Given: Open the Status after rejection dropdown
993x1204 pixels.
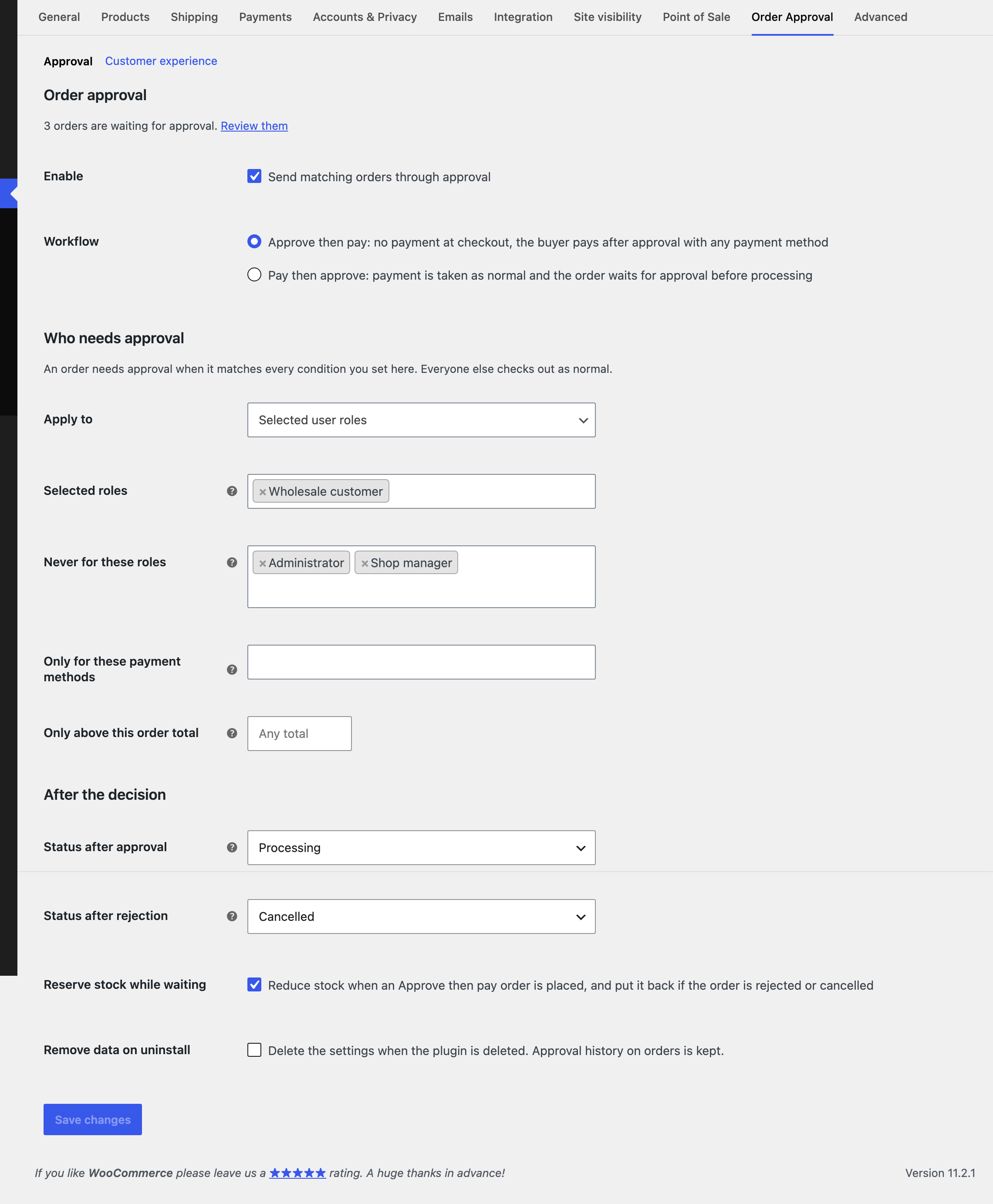Looking at the screenshot, I should [x=421, y=917].
